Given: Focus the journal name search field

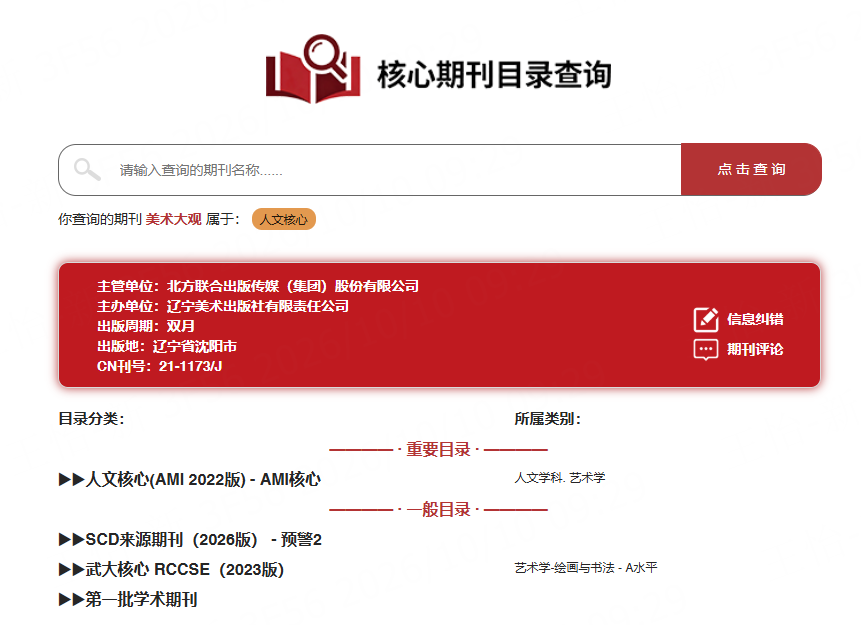Looking at the screenshot, I should [370, 170].
